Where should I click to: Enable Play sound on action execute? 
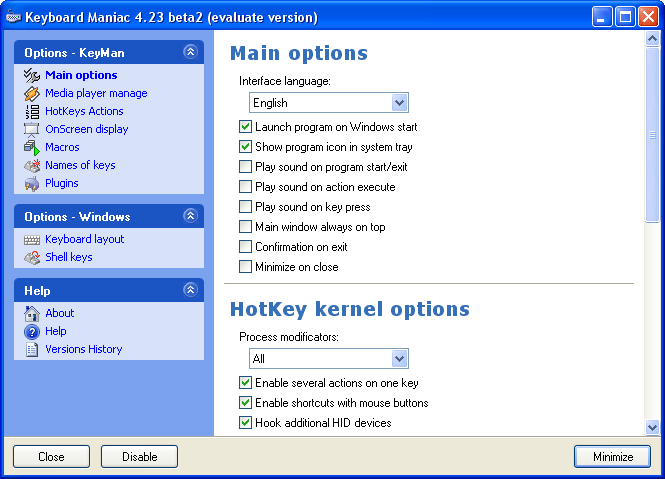click(x=245, y=187)
